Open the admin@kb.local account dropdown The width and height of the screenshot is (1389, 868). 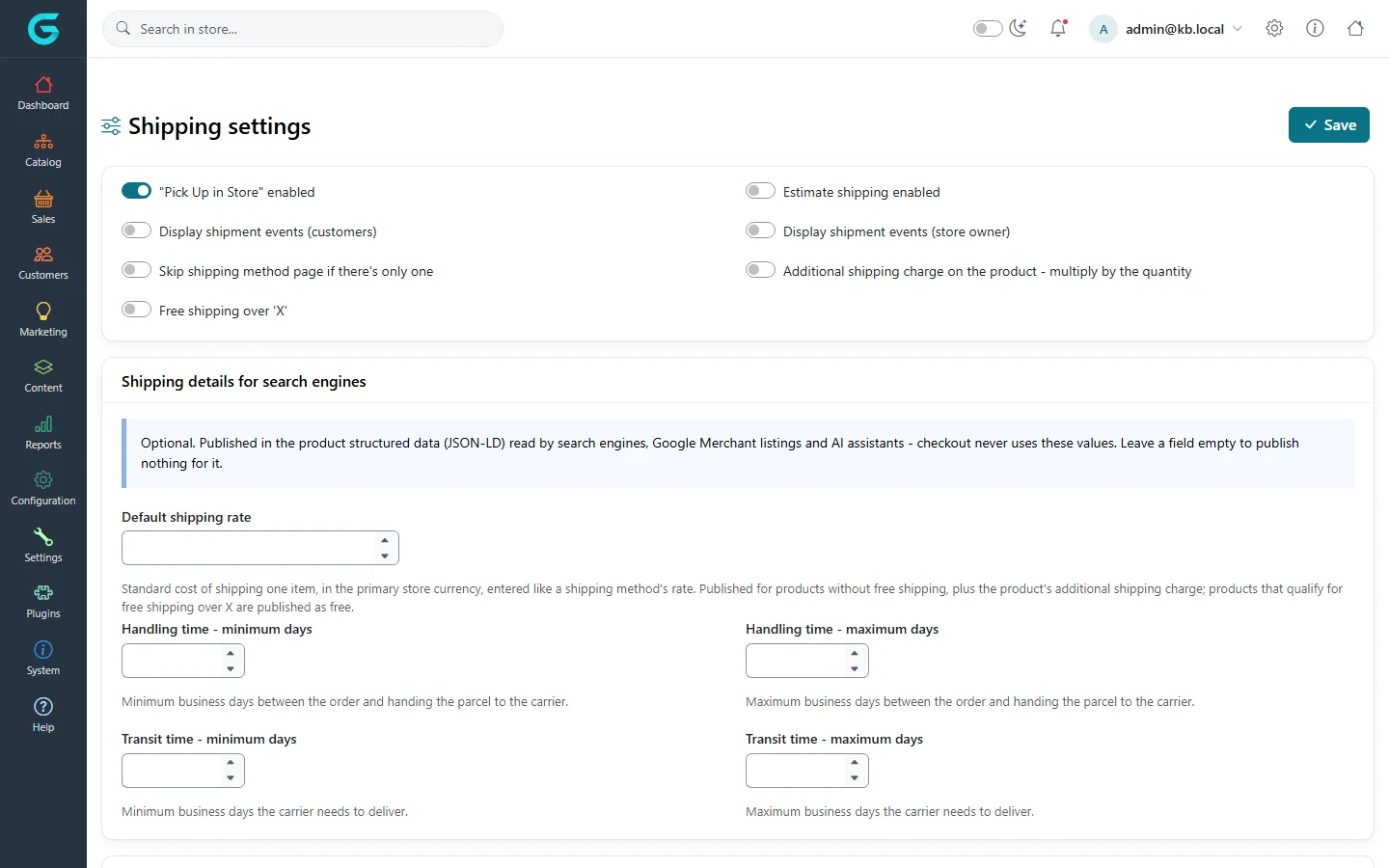coord(1166,29)
